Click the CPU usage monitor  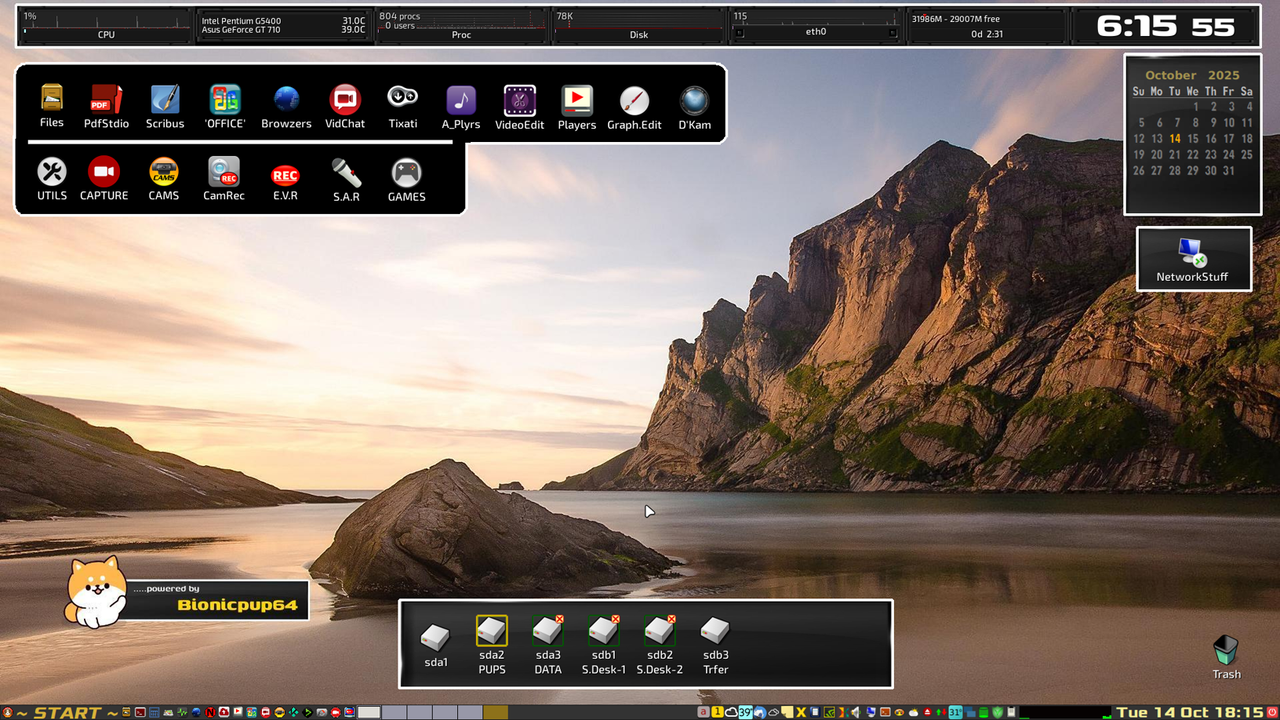pos(106,26)
